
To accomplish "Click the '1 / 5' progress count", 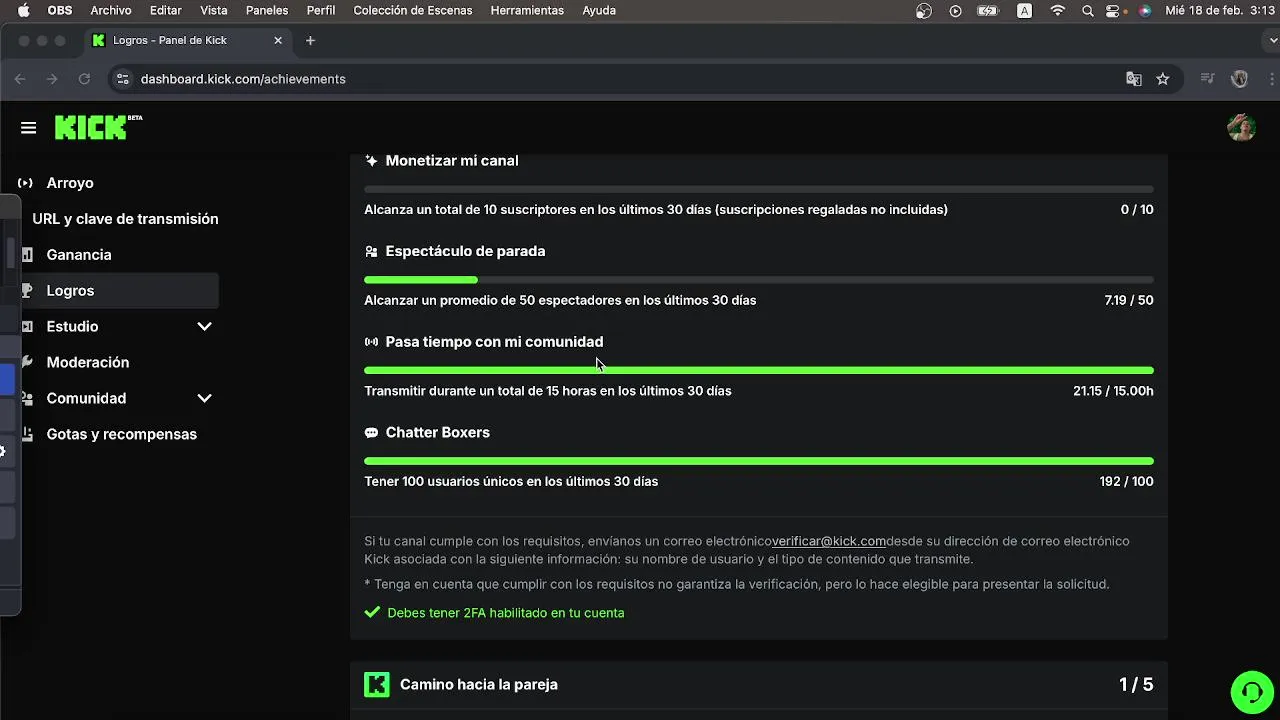I will pyautogui.click(x=1136, y=685).
